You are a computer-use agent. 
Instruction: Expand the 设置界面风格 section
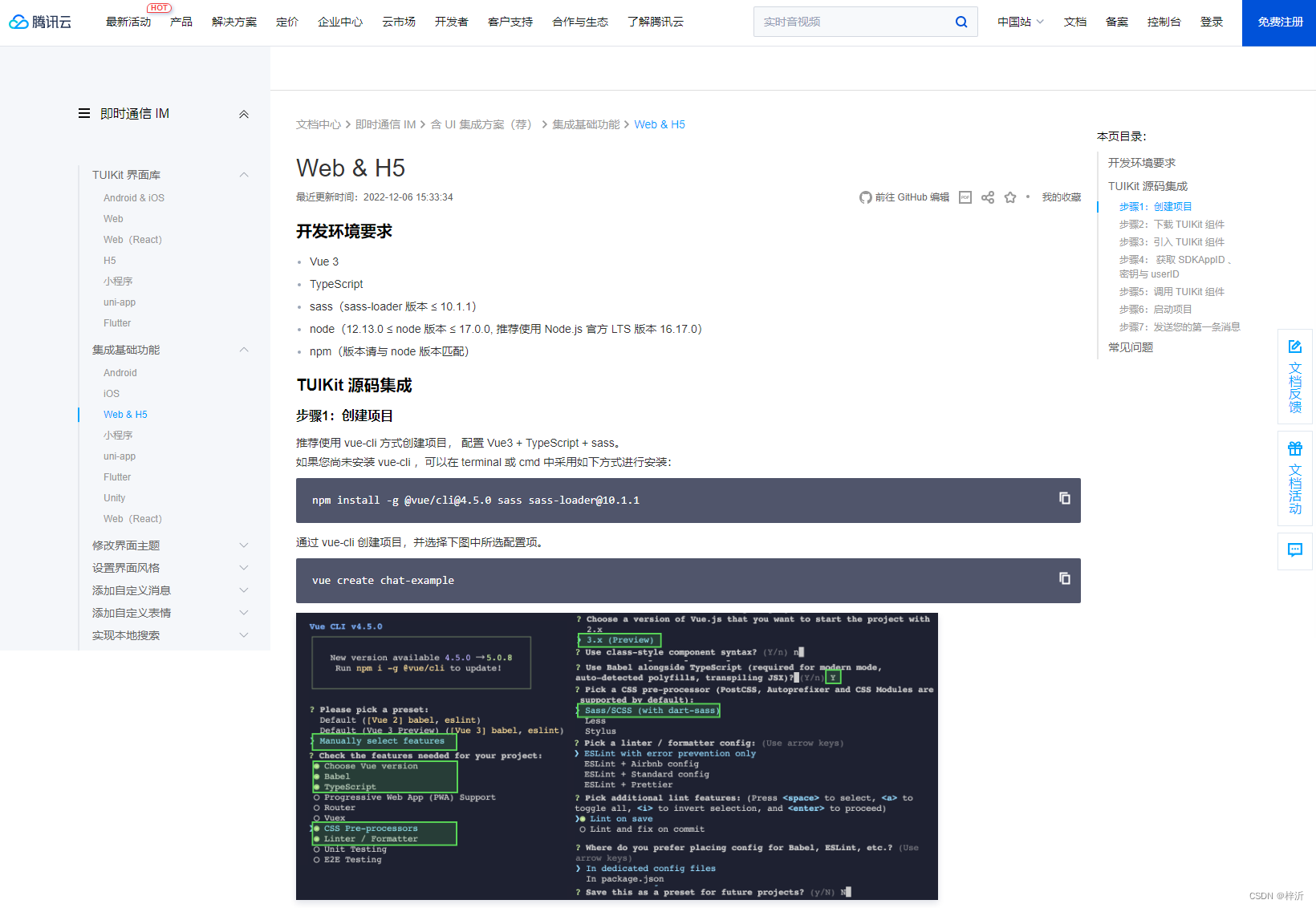tap(244, 568)
